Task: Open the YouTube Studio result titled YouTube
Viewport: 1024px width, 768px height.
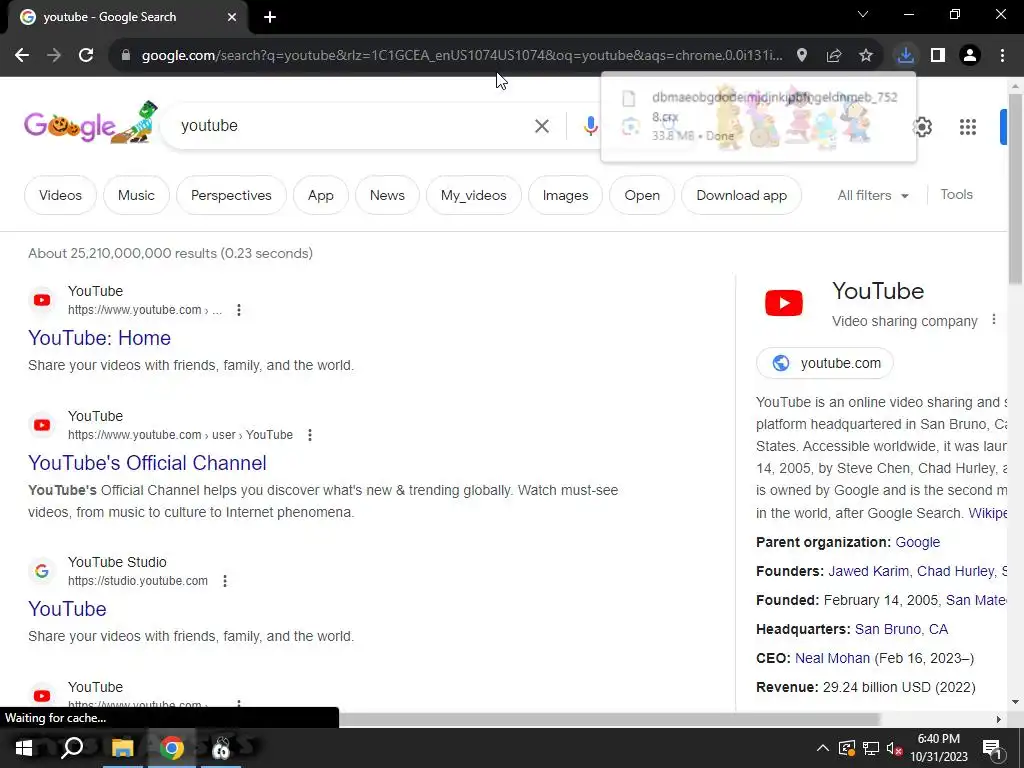Action: pos(67,609)
